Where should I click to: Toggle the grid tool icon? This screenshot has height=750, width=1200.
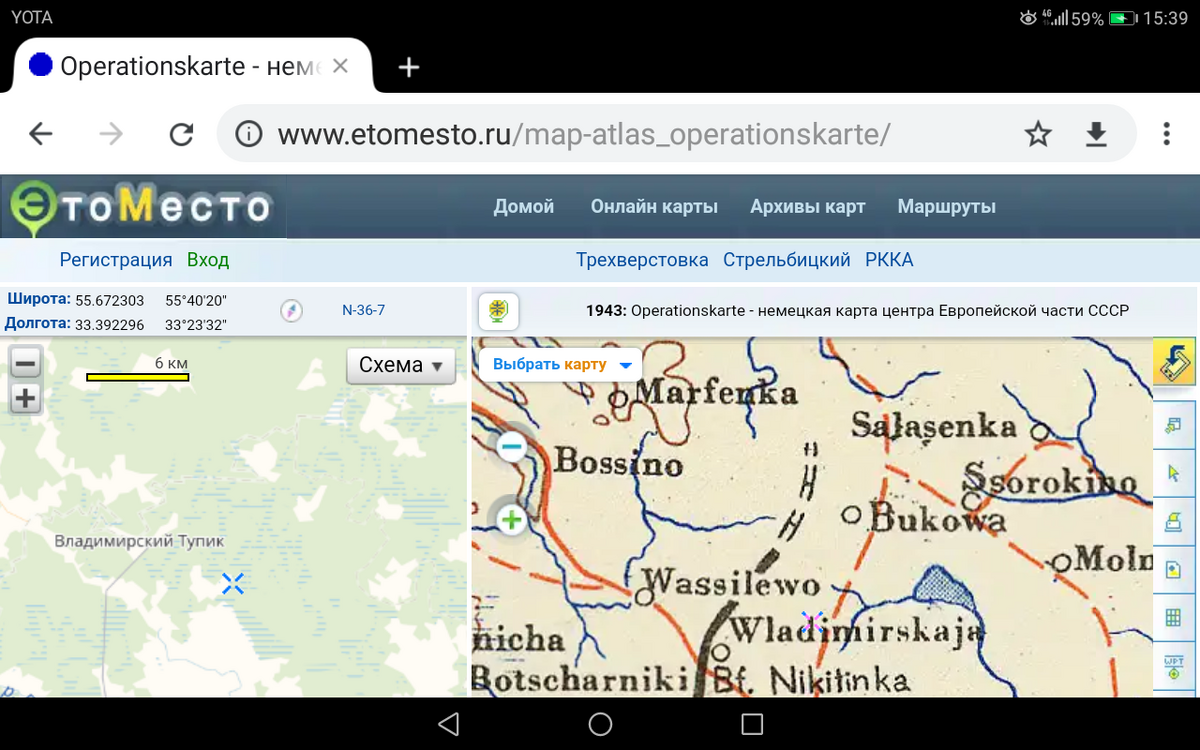pos(1174,619)
